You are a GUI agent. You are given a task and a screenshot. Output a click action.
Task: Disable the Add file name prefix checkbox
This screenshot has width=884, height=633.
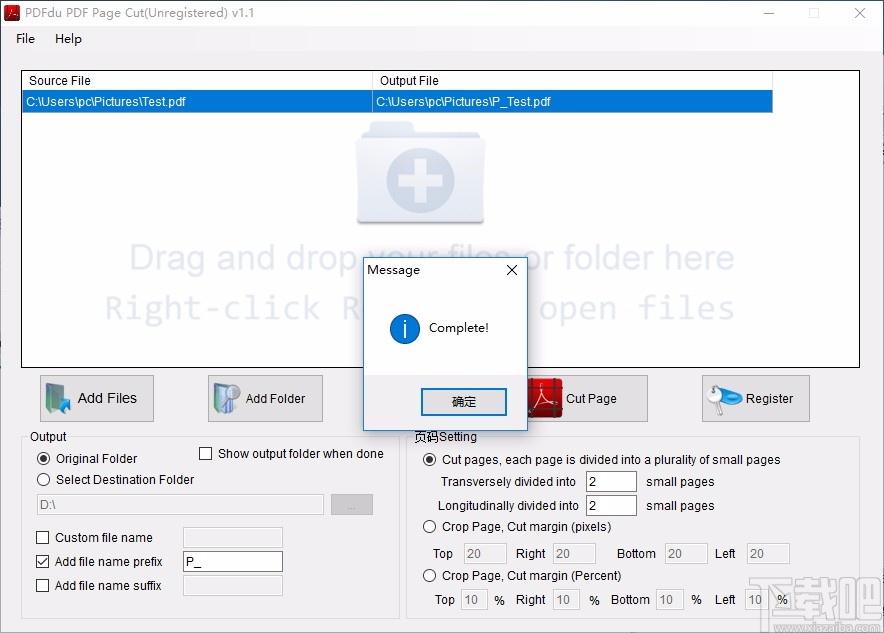click(42, 561)
